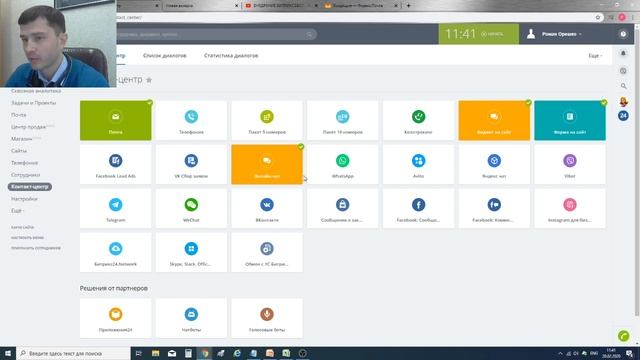640x360 pixels.
Task: Switch to the Статистика диалогов tab
Action: tap(231, 56)
